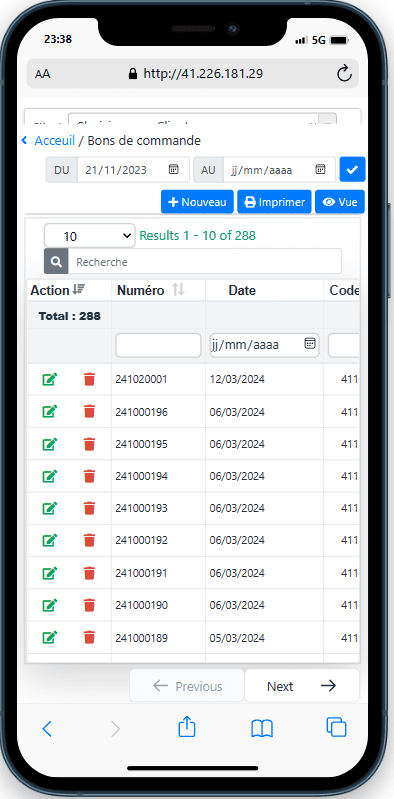Create a new order with Nouveau
This screenshot has height=799, width=394.
click(x=197, y=202)
